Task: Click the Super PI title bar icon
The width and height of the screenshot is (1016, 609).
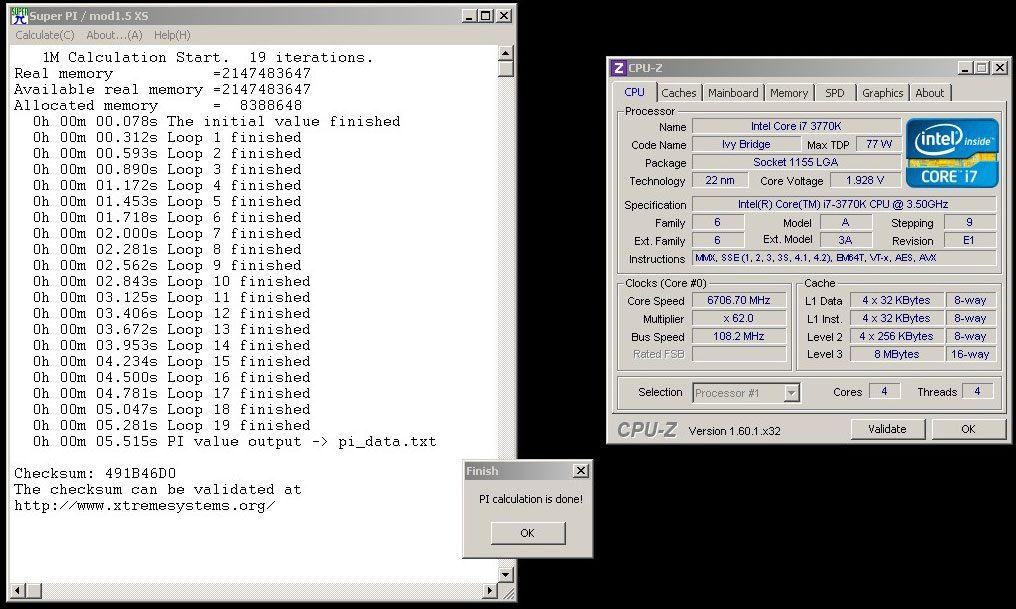Action: click(x=19, y=16)
